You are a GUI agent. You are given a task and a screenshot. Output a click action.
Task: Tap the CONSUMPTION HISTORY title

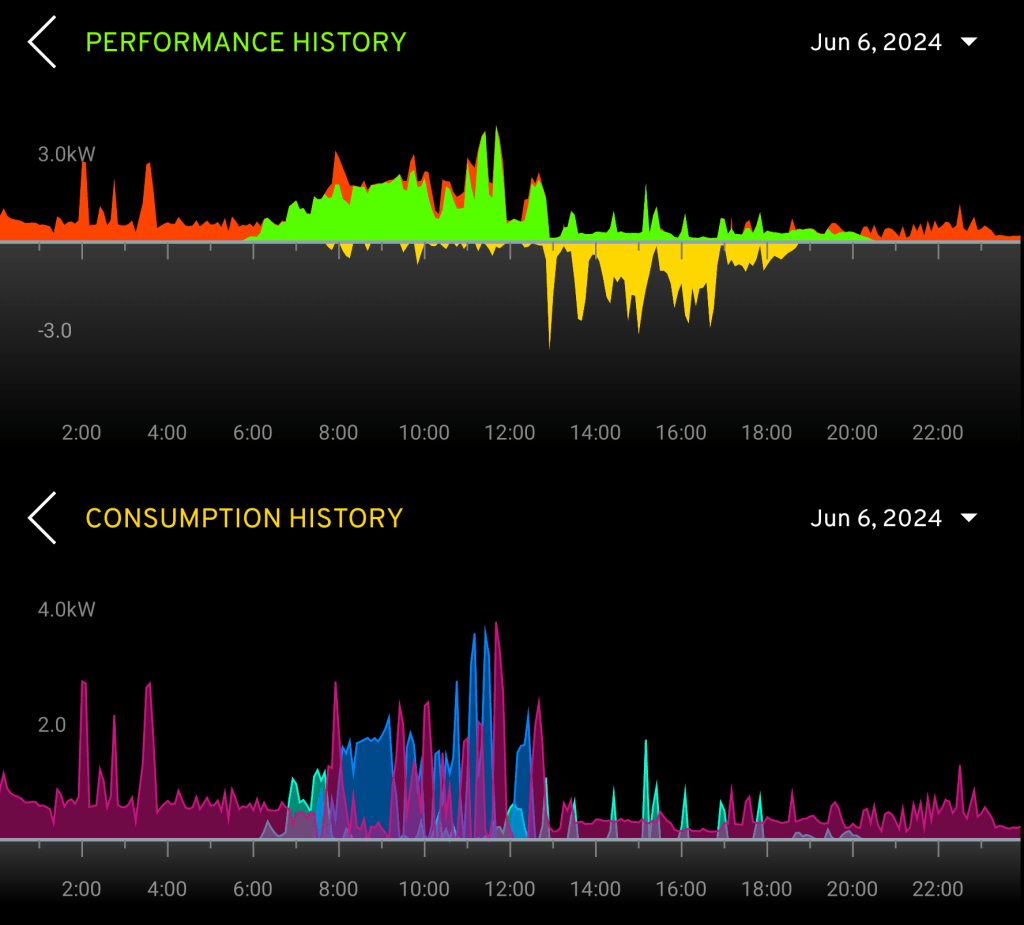click(244, 518)
